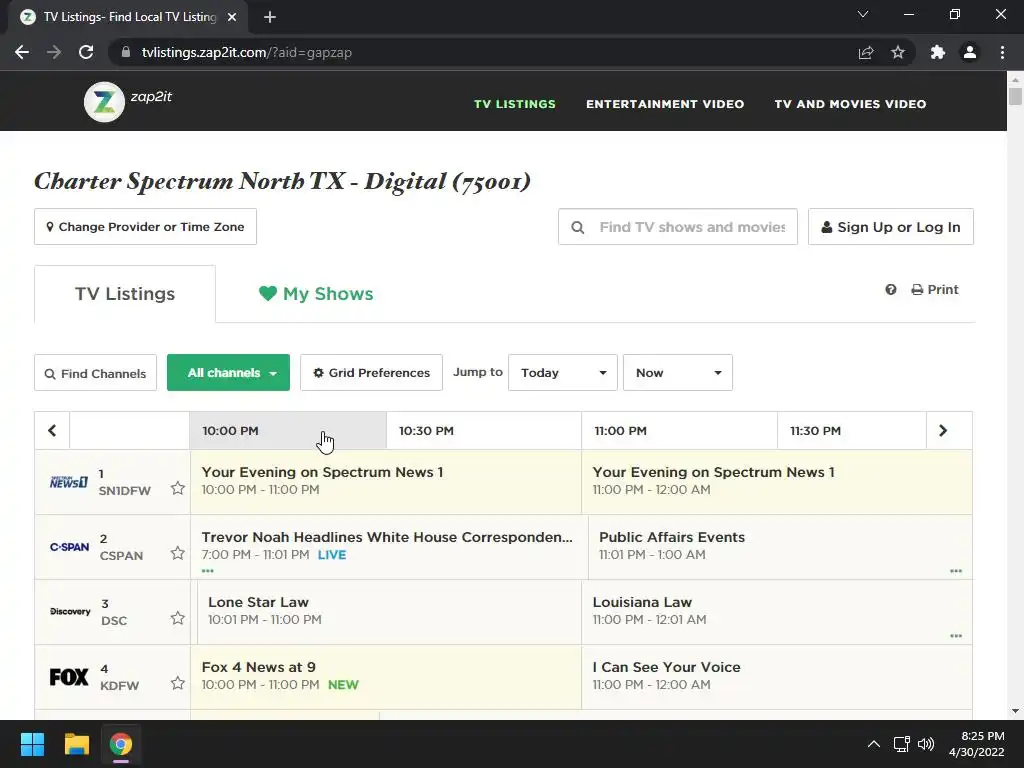
Task: Switch to the TV Listings tab
Action: point(125,294)
